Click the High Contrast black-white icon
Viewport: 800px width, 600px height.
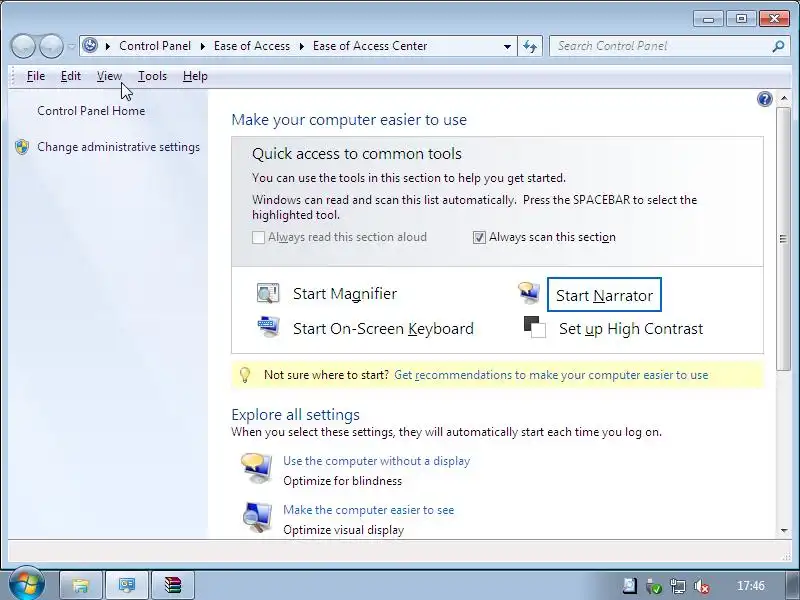[535, 328]
